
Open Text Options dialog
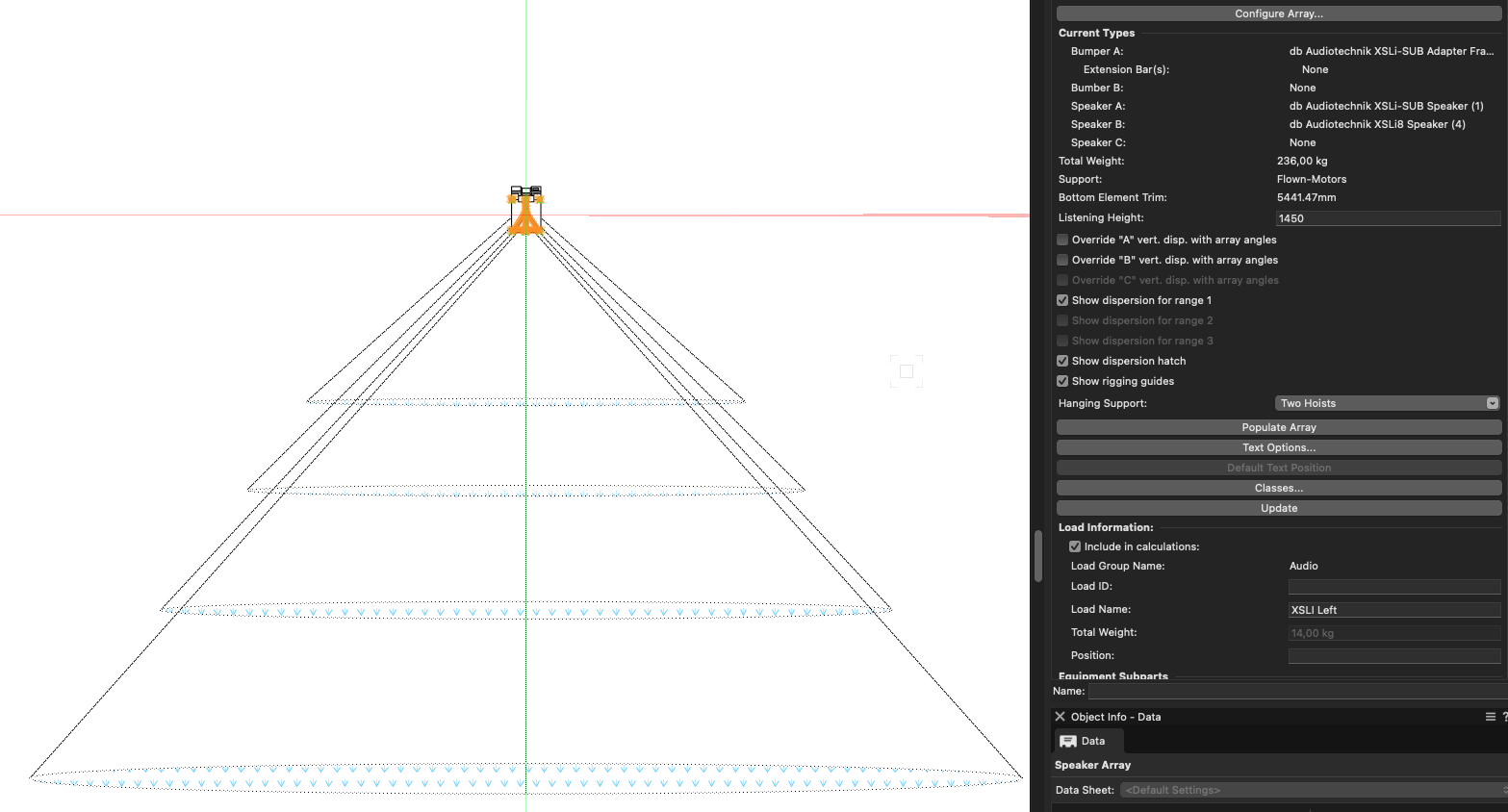click(1278, 447)
